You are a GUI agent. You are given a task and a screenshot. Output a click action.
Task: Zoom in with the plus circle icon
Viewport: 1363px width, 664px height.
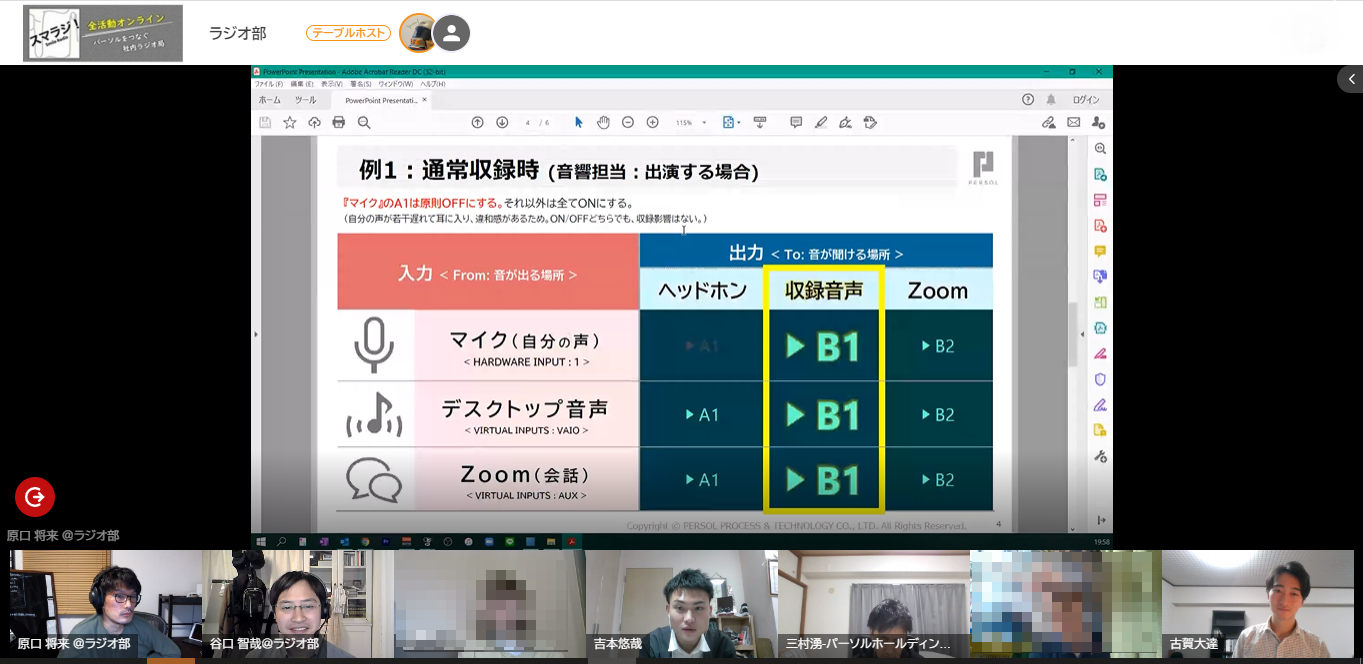(x=652, y=122)
